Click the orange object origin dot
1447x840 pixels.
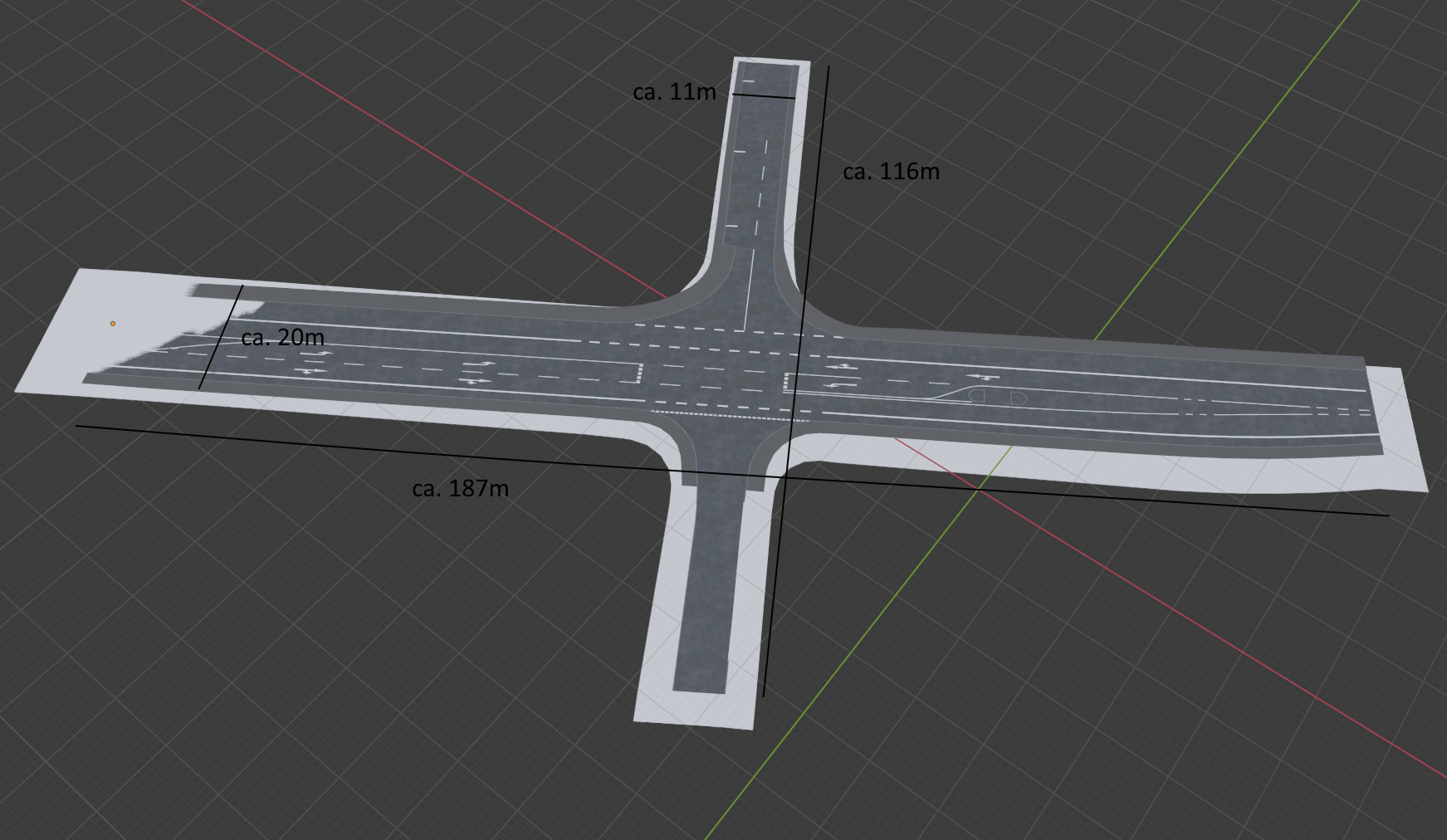pyautogui.click(x=113, y=324)
